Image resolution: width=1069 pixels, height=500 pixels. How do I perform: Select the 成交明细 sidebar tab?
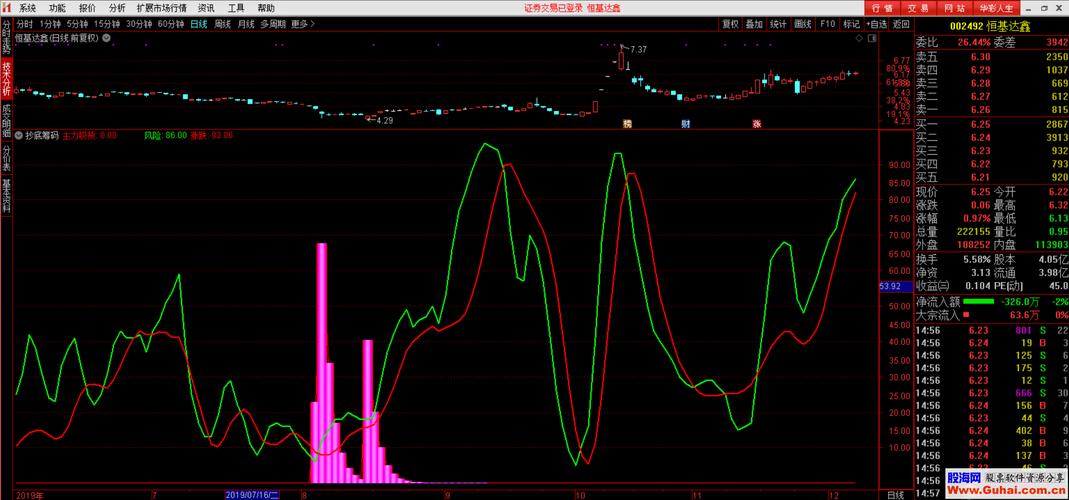(6, 119)
